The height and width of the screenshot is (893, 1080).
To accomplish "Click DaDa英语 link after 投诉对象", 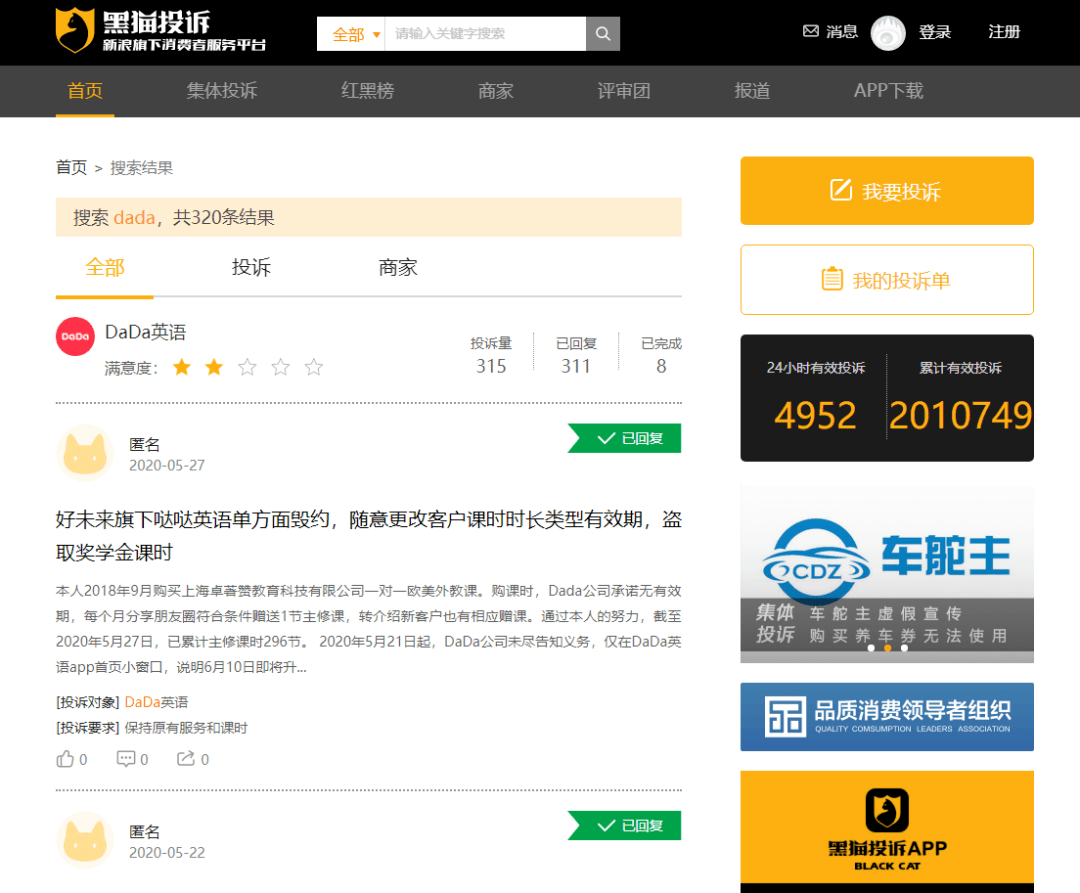I will coord(156,702).
